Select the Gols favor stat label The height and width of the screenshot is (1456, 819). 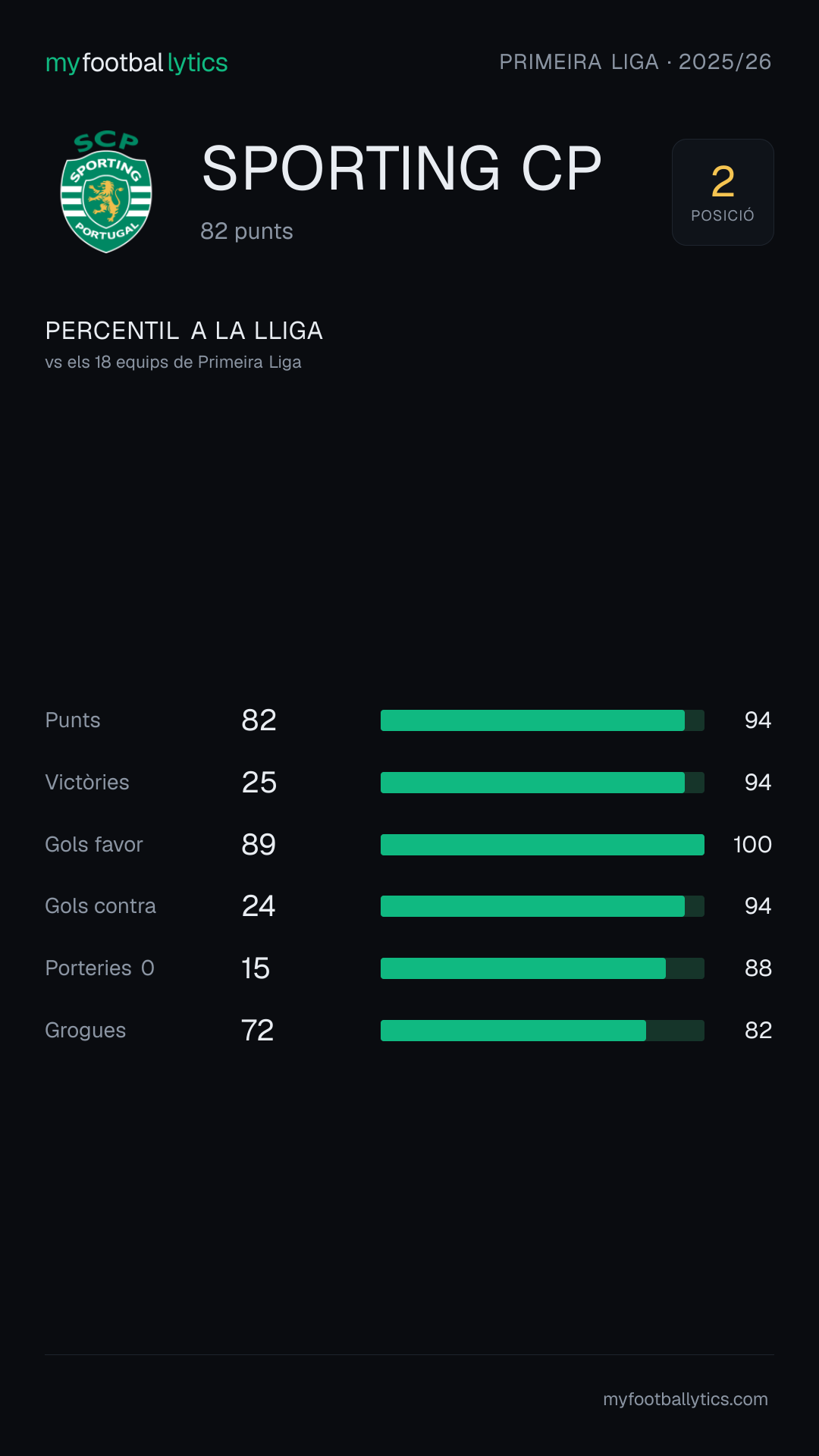94,845
